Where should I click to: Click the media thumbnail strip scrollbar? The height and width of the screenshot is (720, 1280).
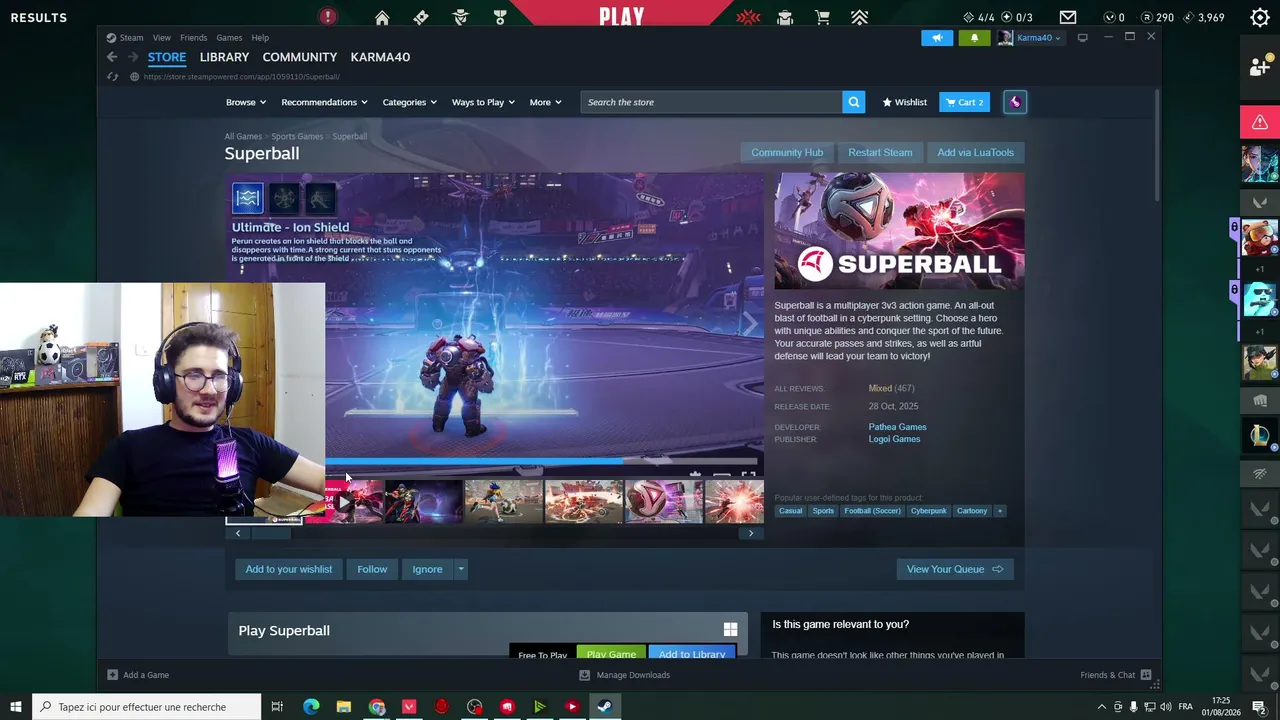coord(271,533)
